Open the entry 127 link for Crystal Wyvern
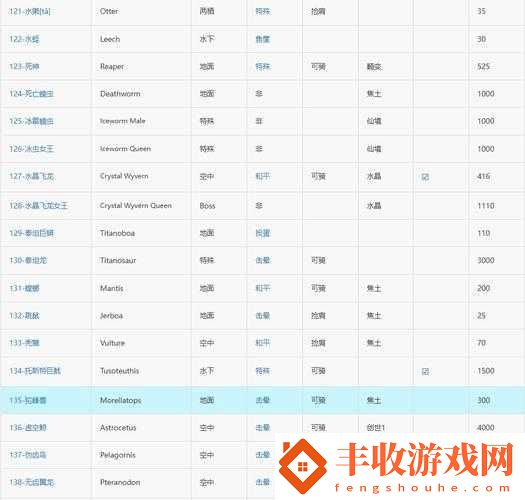The width and height of the screenshot is (525, 500). pyautogui.click(x=31, y=176)
